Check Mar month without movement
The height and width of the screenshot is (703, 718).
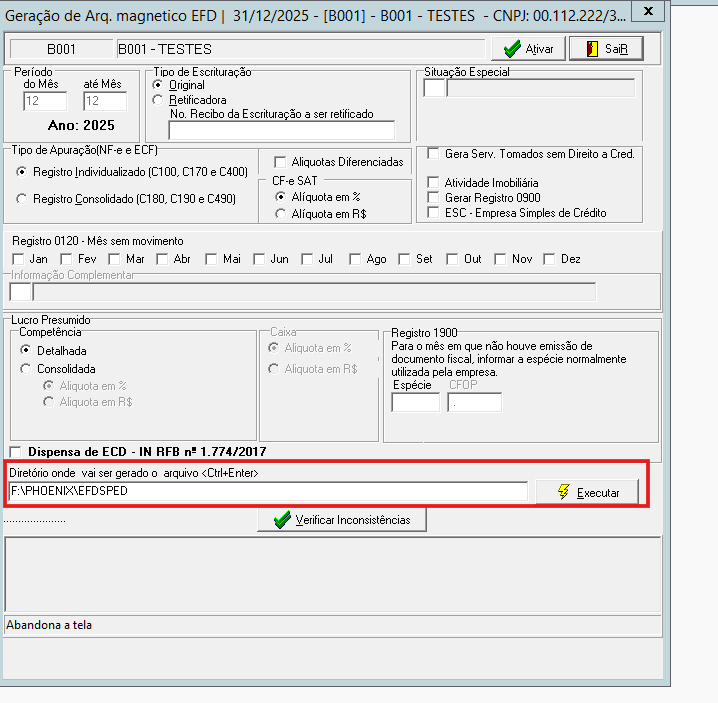114,259
